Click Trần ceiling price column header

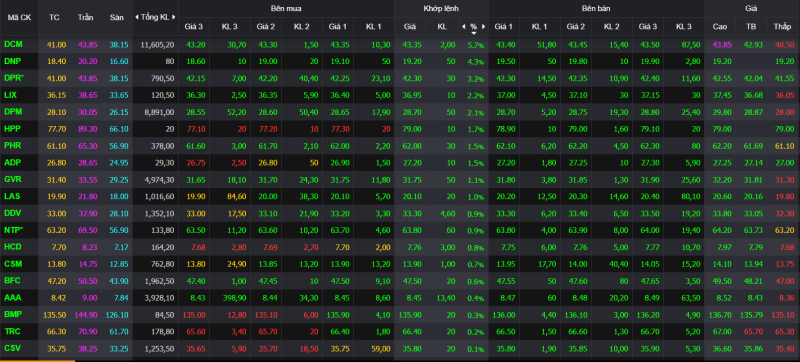85,17
